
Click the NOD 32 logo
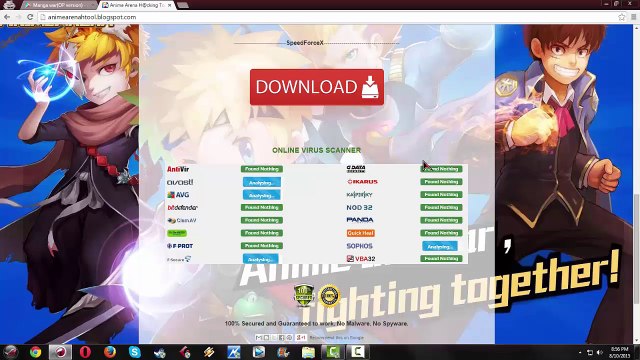[x=359, y=208]
